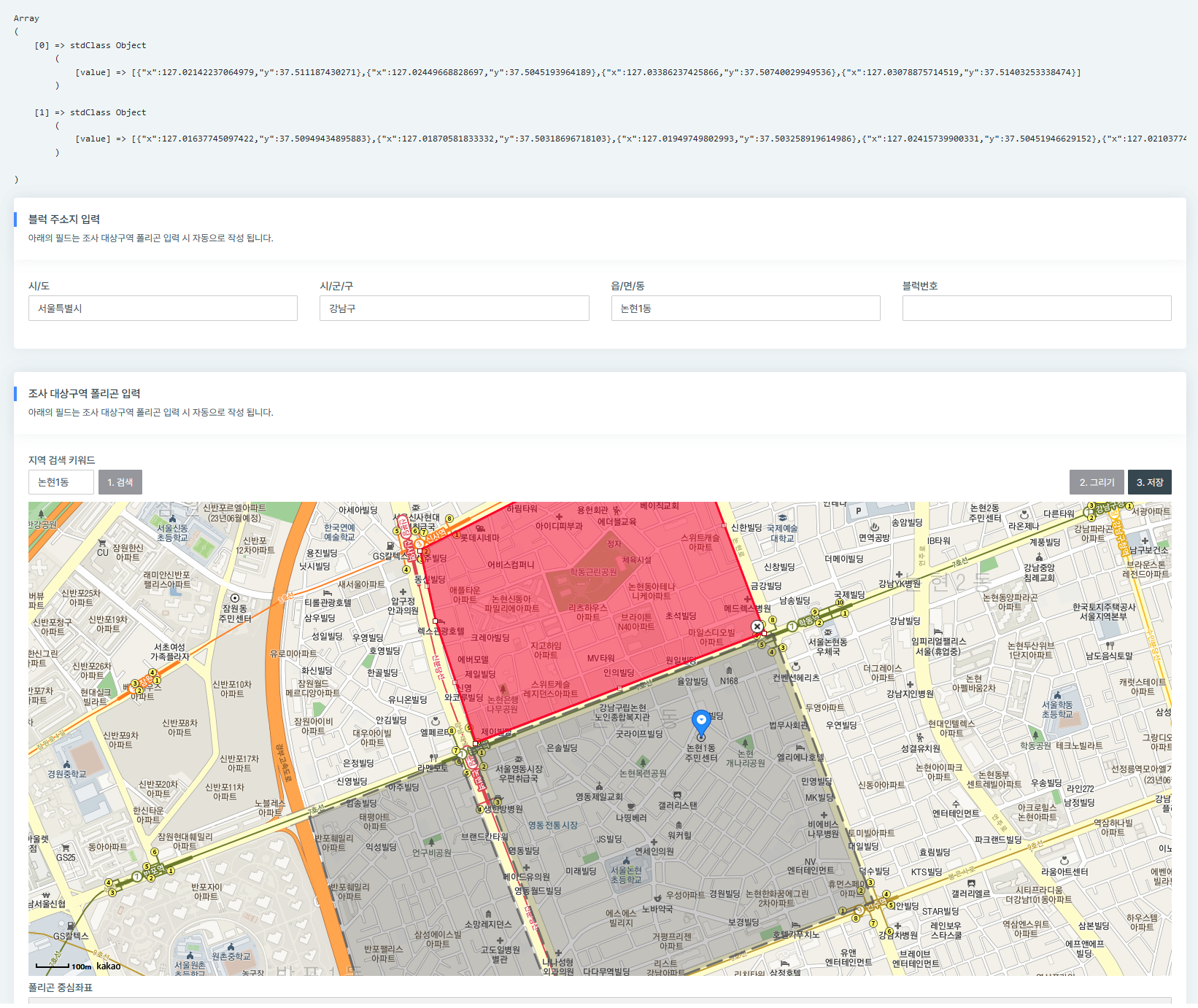
Task: Focus the empty 블럭번호 input field
Action: (x=1037, y=308)
